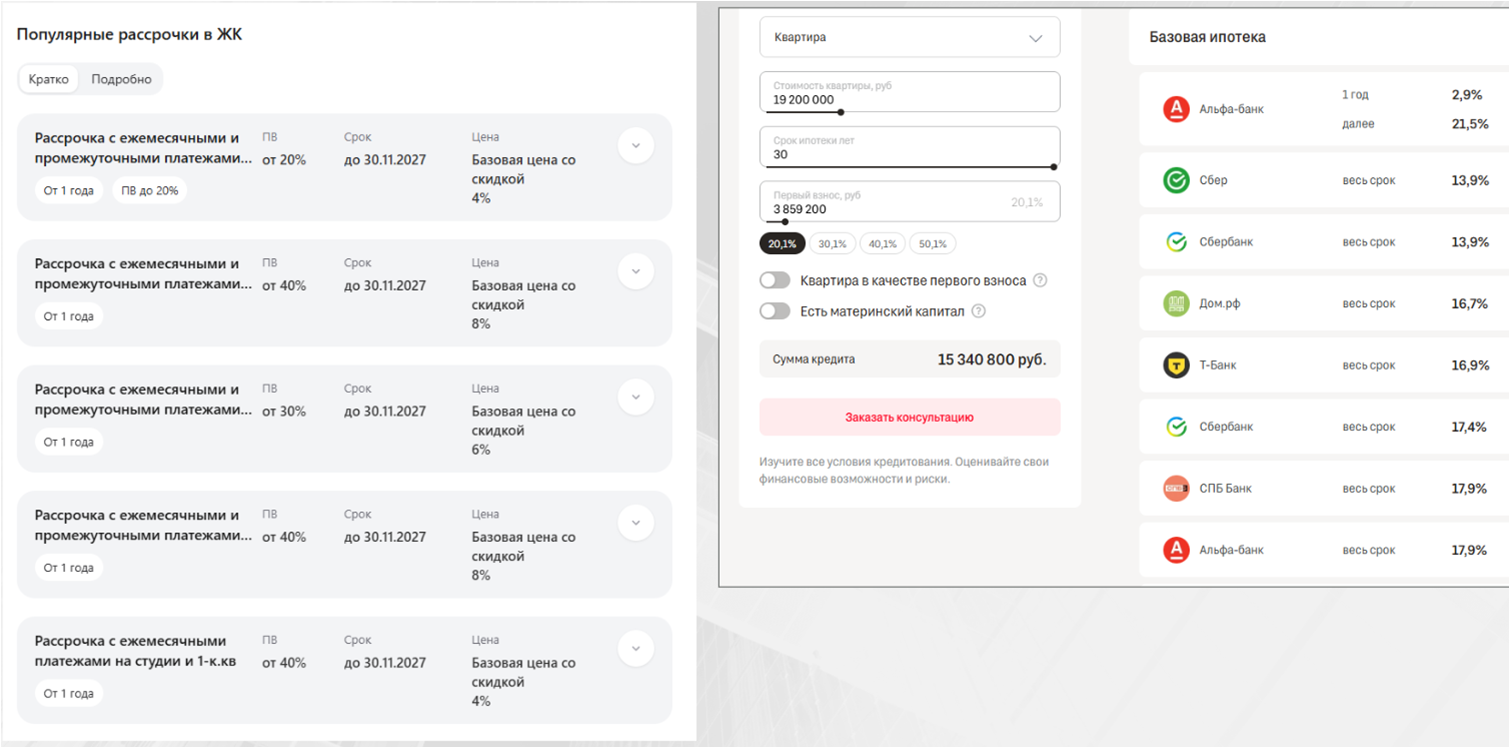Switch to the Кратко tab
Image resolution: width=1510 pixels, height=748 pixels.
coord(49,79)
